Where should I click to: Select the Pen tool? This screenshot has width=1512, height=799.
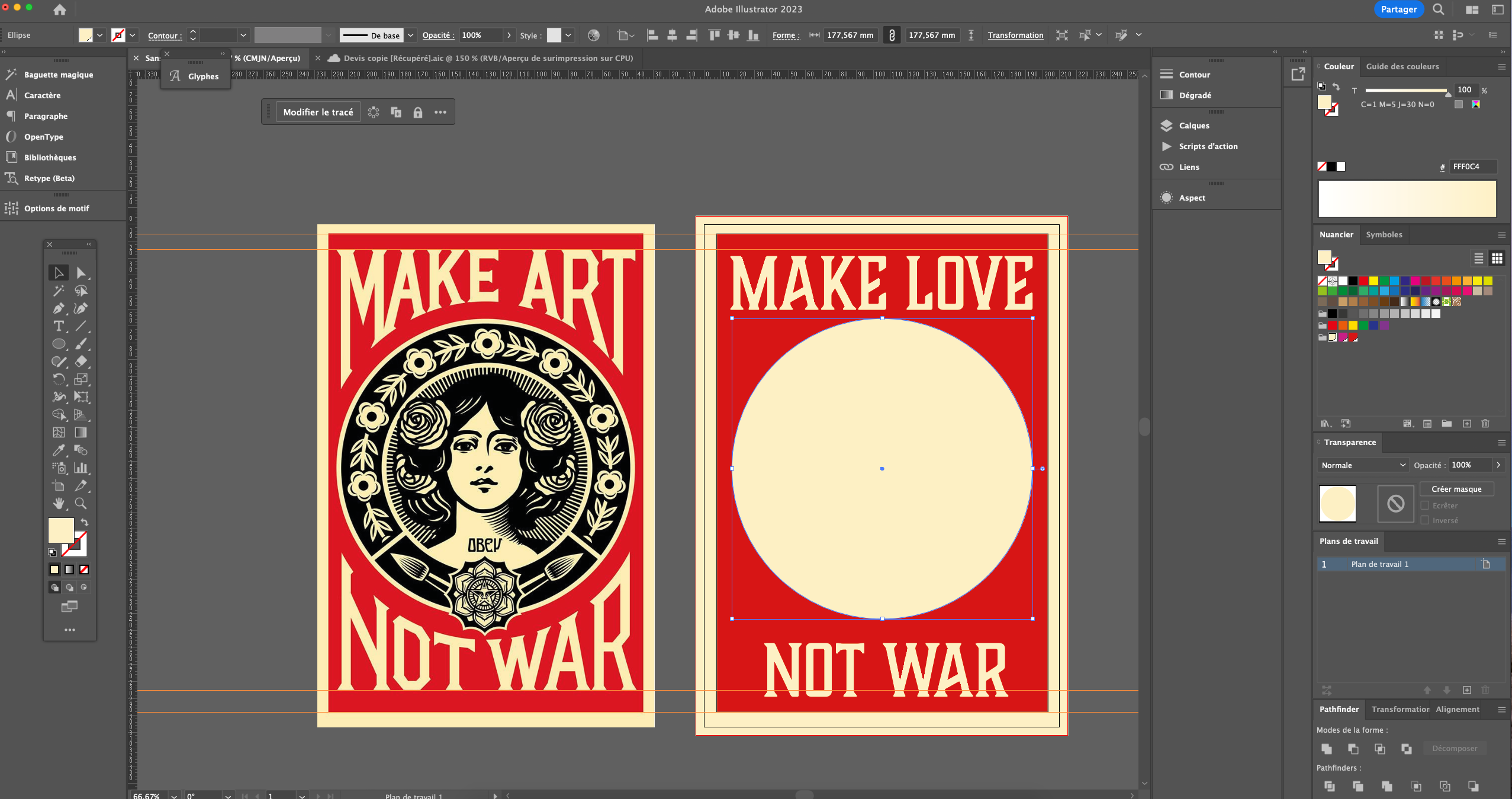(x=58, y=308)
